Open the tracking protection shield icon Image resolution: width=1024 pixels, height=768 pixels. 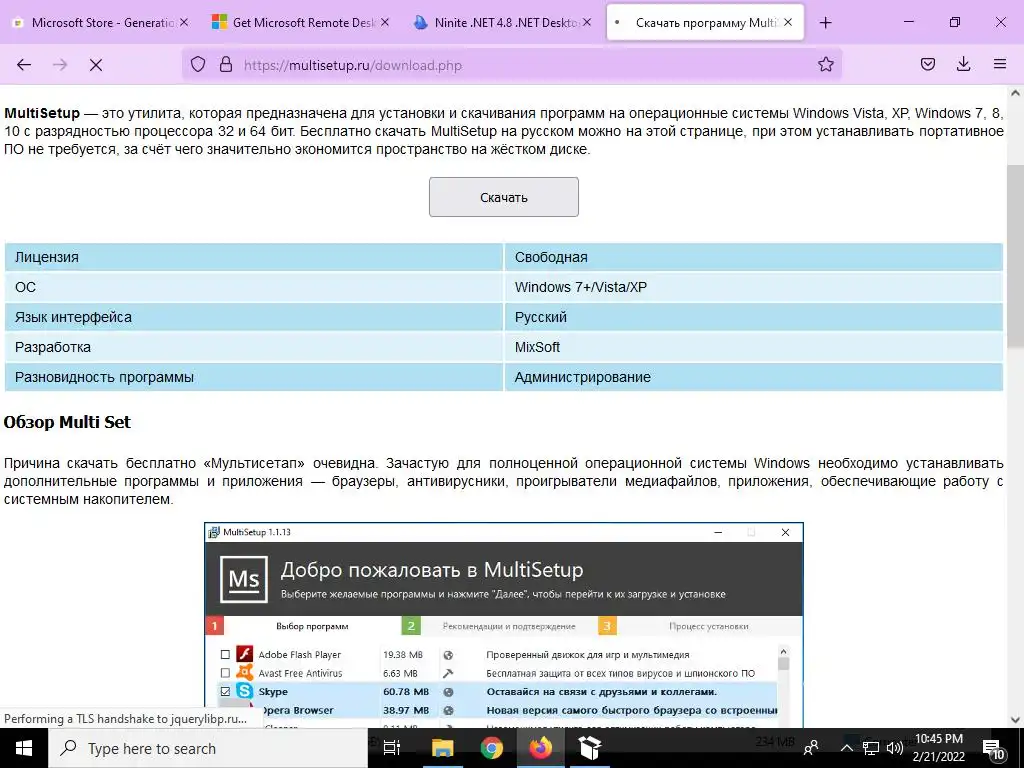click(198, 65)
